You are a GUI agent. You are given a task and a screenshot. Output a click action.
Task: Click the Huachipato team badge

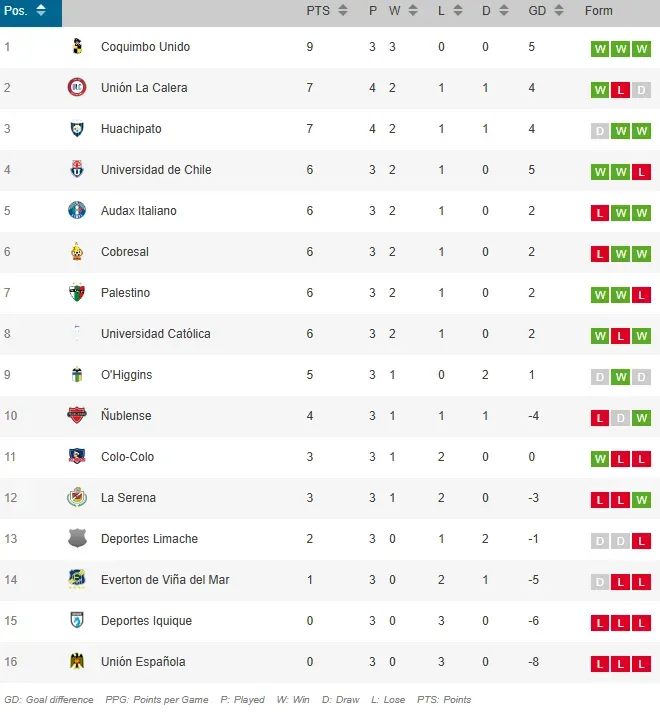(77, 129)
